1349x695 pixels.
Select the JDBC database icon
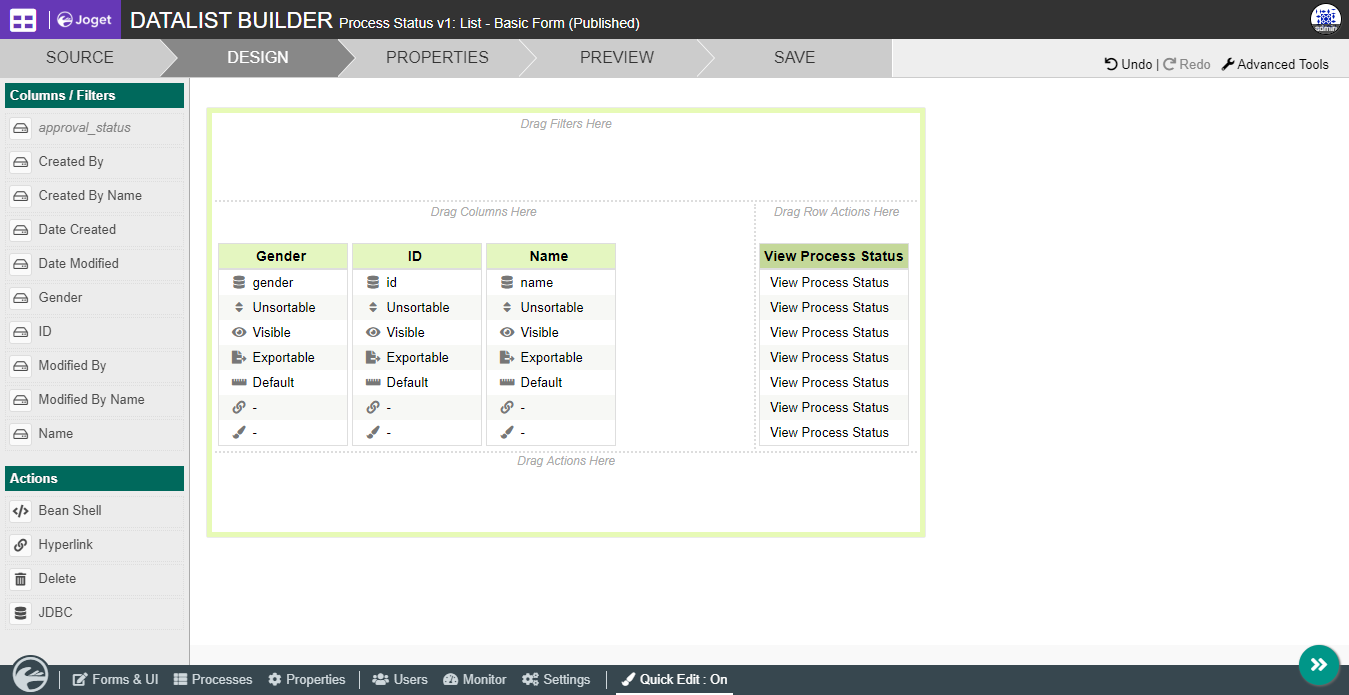point(21,613)
